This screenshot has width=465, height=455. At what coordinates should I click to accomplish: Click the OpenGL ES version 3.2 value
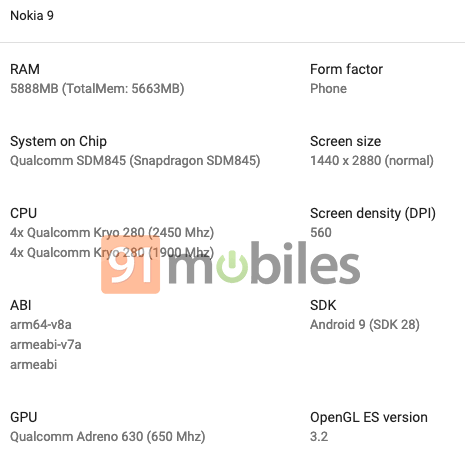point(319,437)
